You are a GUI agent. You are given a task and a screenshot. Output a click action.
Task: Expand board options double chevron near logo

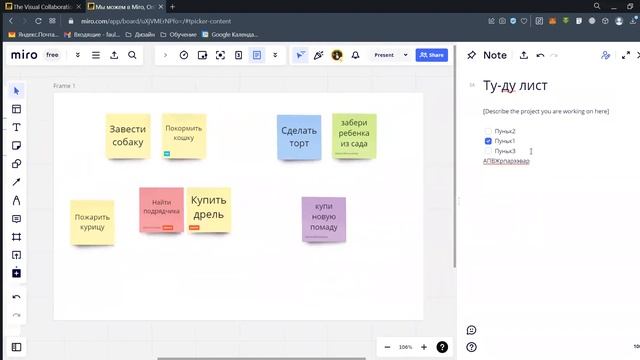pyautogui.click(x=78, y=55)
